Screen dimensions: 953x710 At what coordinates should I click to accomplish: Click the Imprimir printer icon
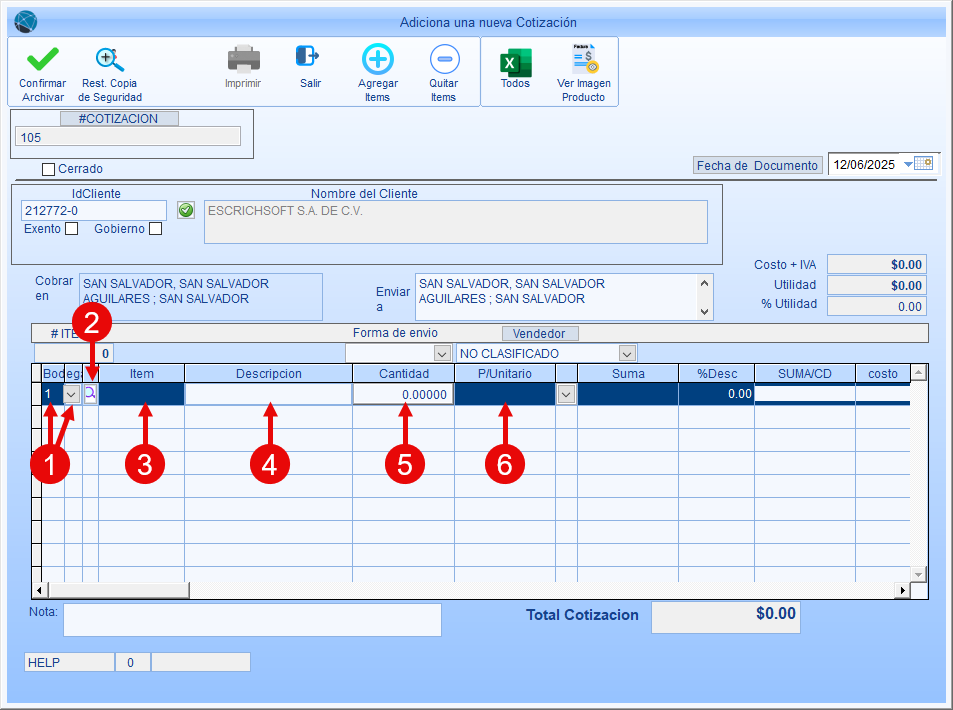point(243,59)
